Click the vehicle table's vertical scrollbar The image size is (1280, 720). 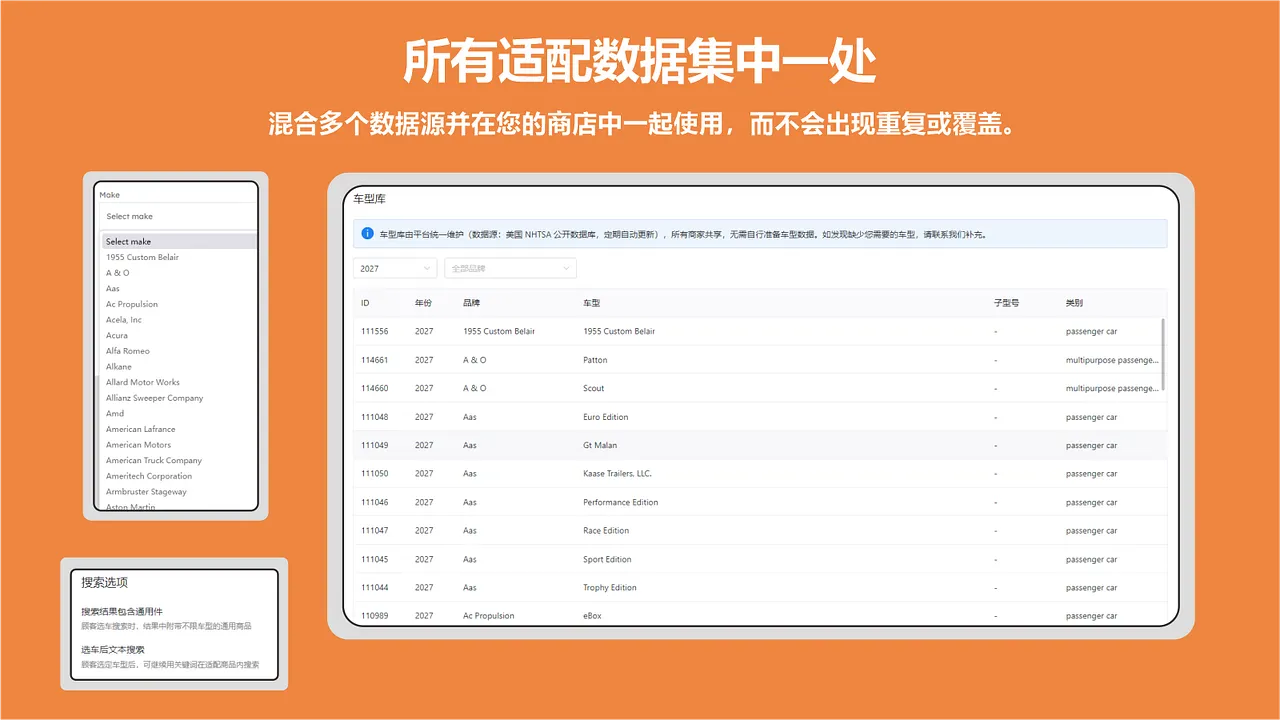click(x=1163, y=354)
